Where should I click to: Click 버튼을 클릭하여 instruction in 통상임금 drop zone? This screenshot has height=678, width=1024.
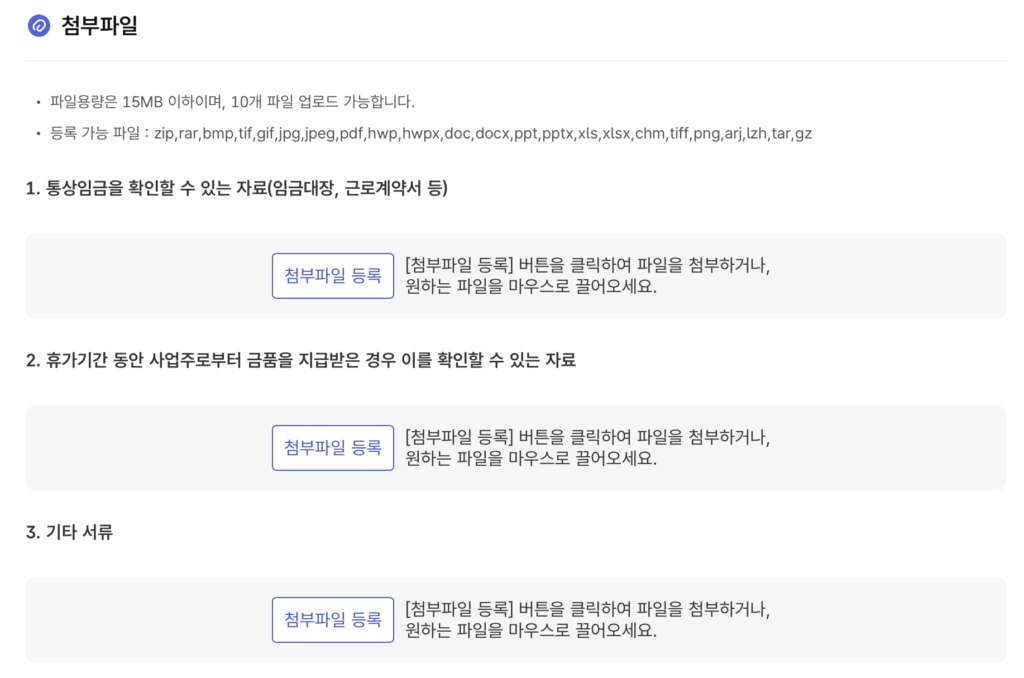click(588, 265)
